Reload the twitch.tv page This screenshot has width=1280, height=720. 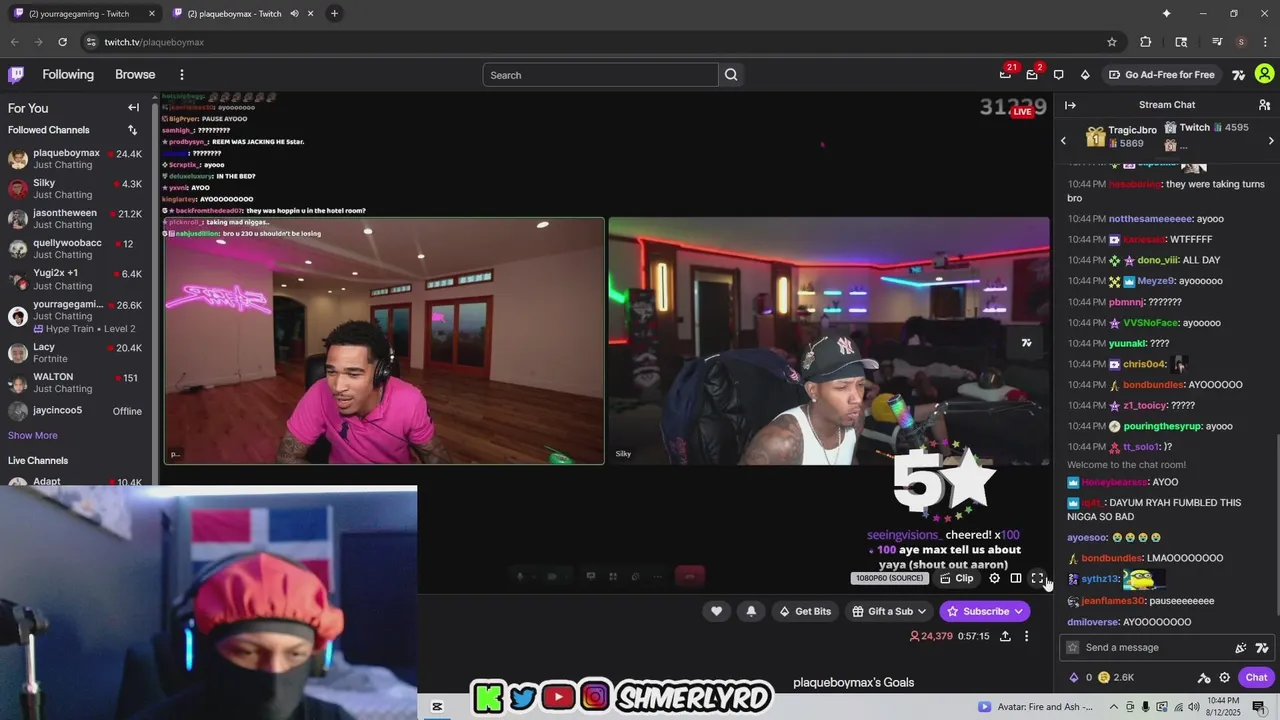point(62,42)
